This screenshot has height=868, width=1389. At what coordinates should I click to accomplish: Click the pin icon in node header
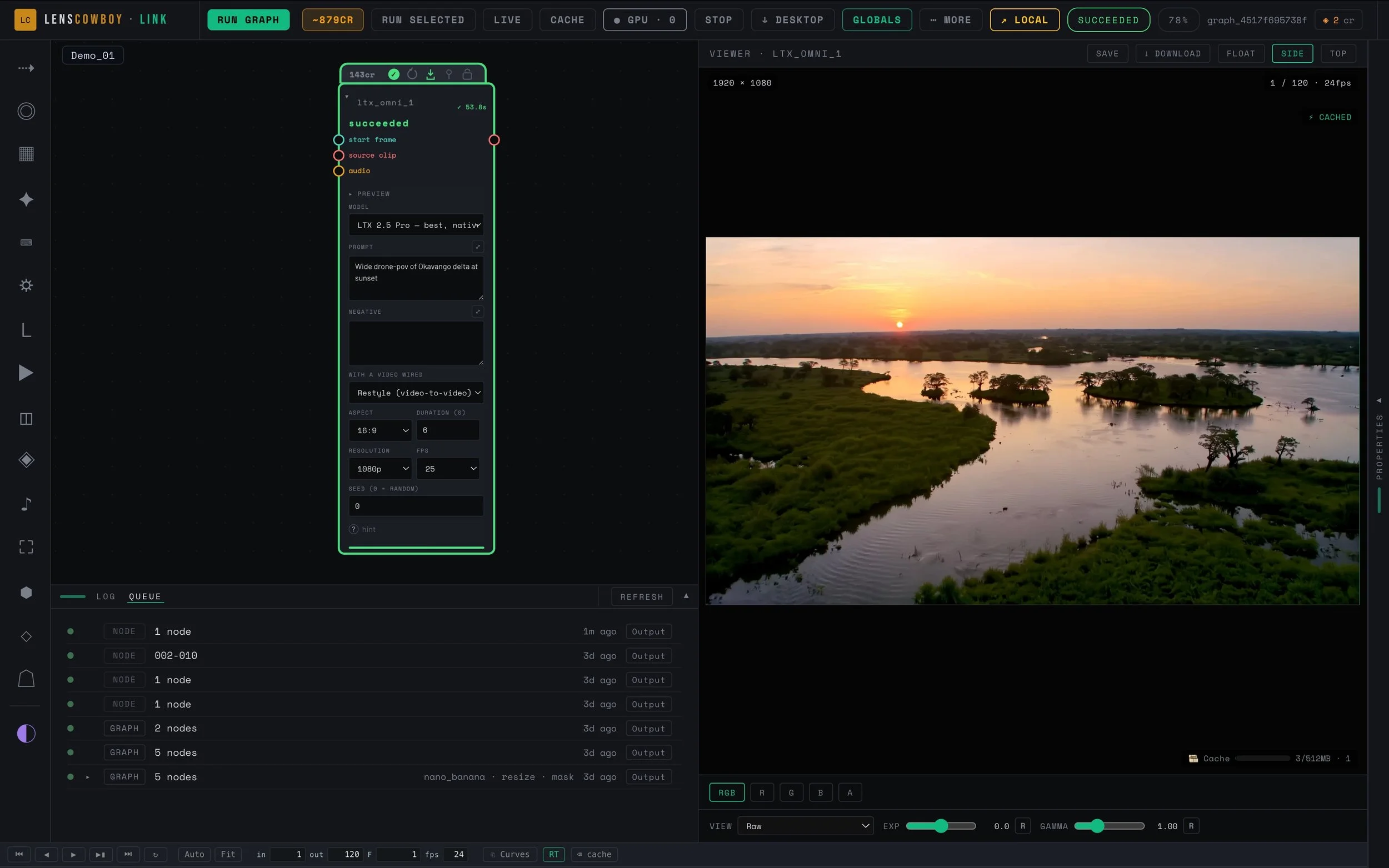pyautogui.click(x=449, y=74)
